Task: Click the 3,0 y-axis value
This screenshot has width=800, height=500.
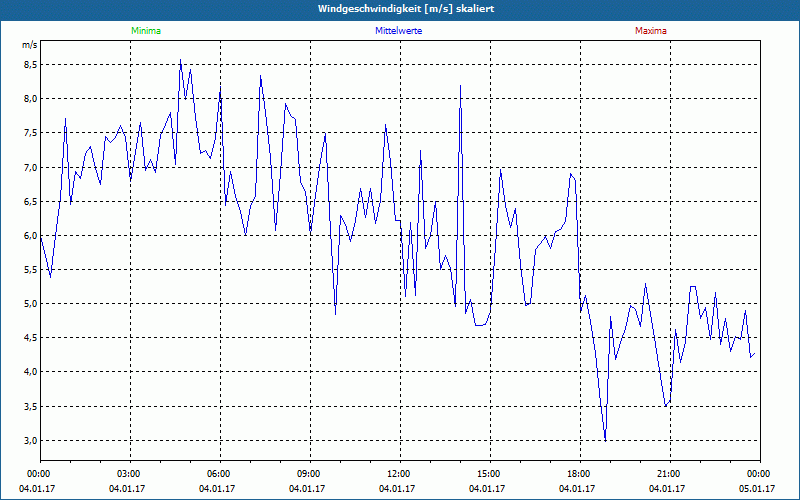Action: [31, 441]
